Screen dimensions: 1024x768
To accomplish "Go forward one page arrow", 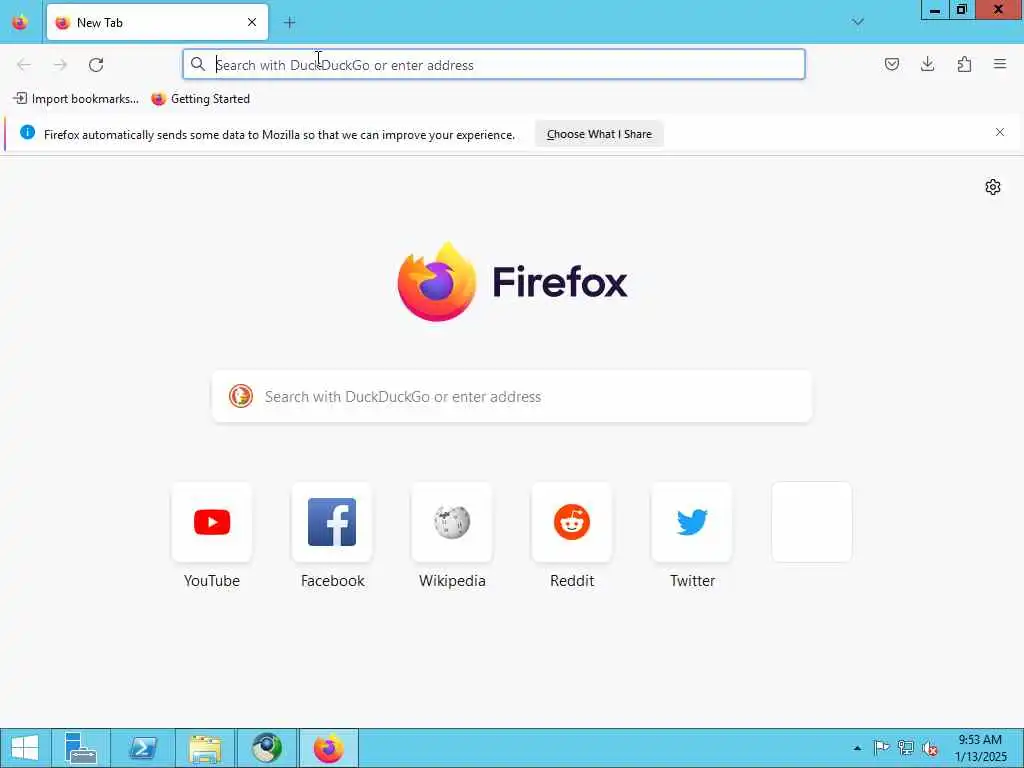I will [60, 64].
